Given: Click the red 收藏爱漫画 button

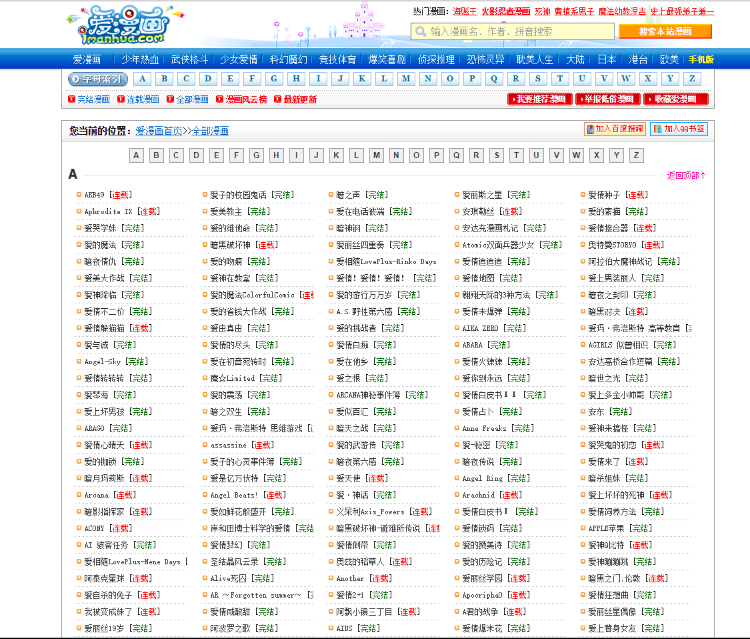Looking at the screenshot, I should pos(676,100).
